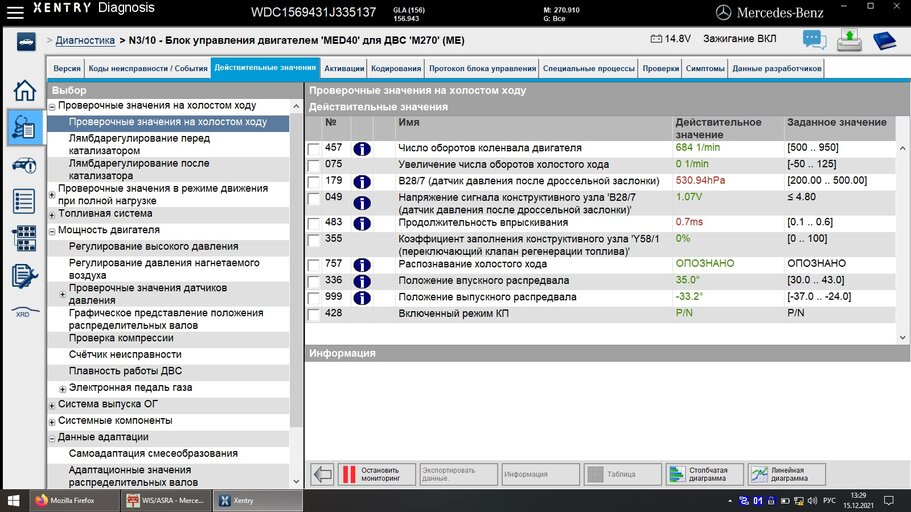
Task: Expand 'Топливная система' tree node
Action: pos(52,215)
